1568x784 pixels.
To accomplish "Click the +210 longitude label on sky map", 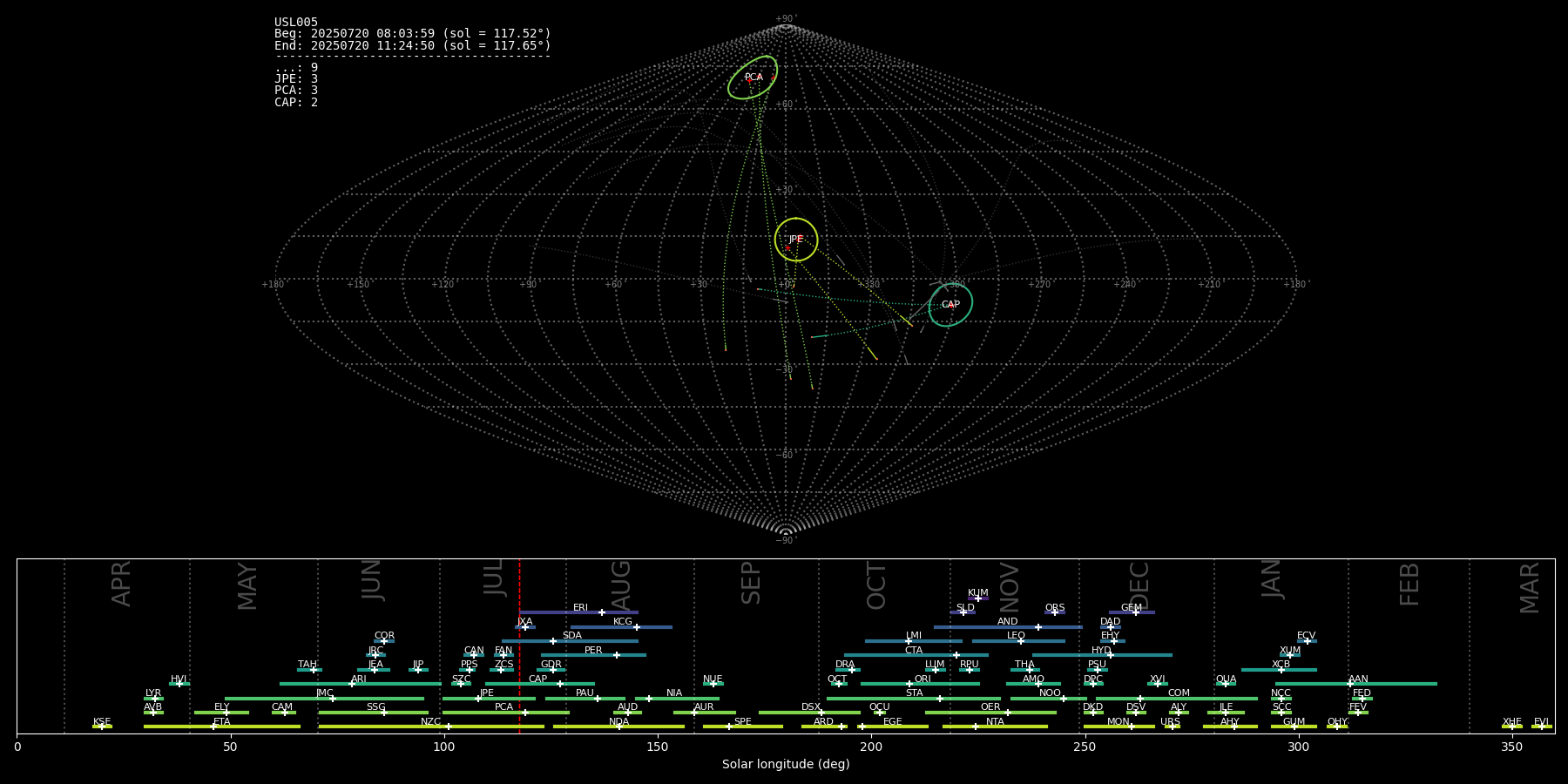I will (1209, 284).
